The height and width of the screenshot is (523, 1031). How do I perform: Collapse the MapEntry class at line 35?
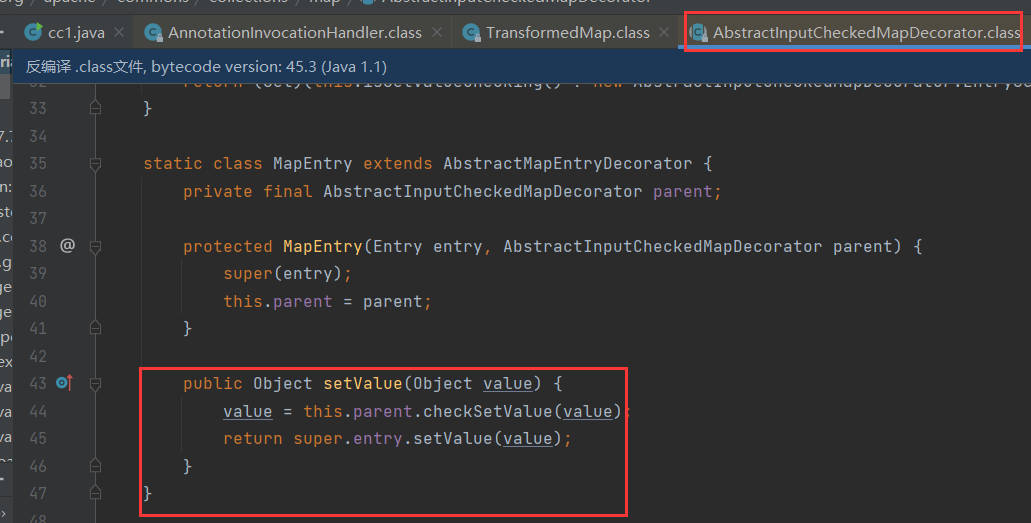[95, 164]
